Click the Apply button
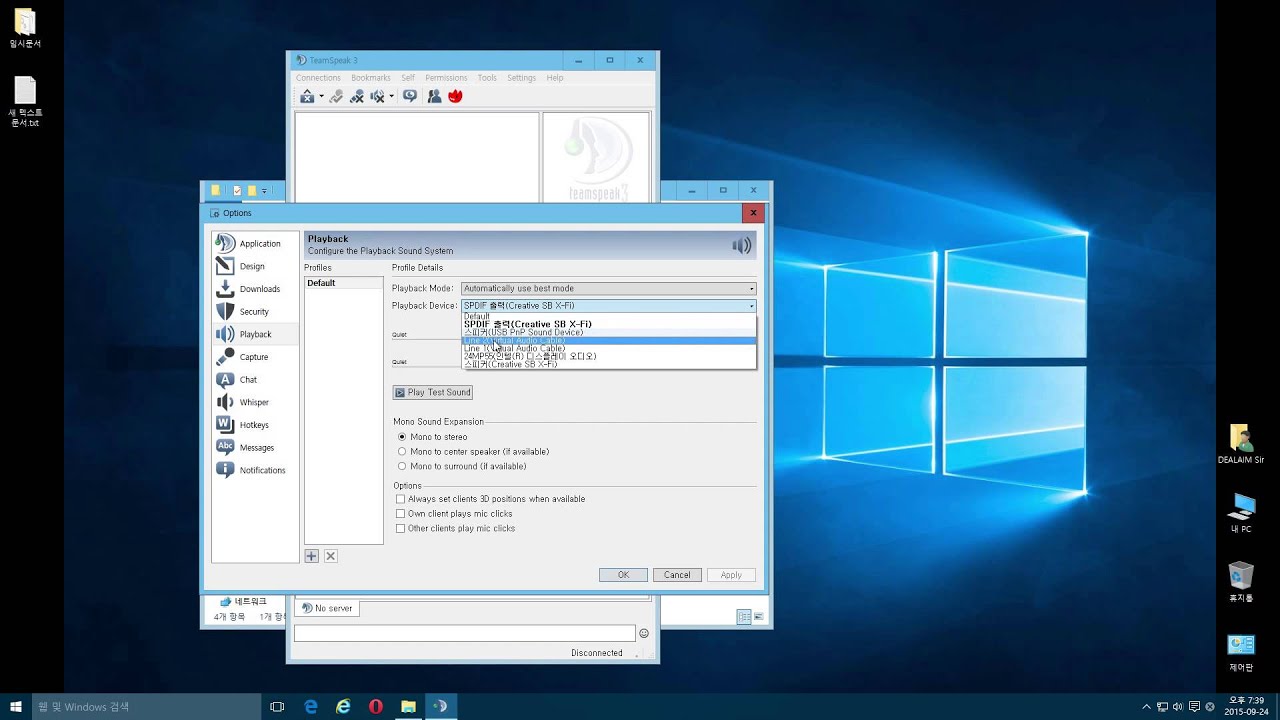 [x=731, y=575]
